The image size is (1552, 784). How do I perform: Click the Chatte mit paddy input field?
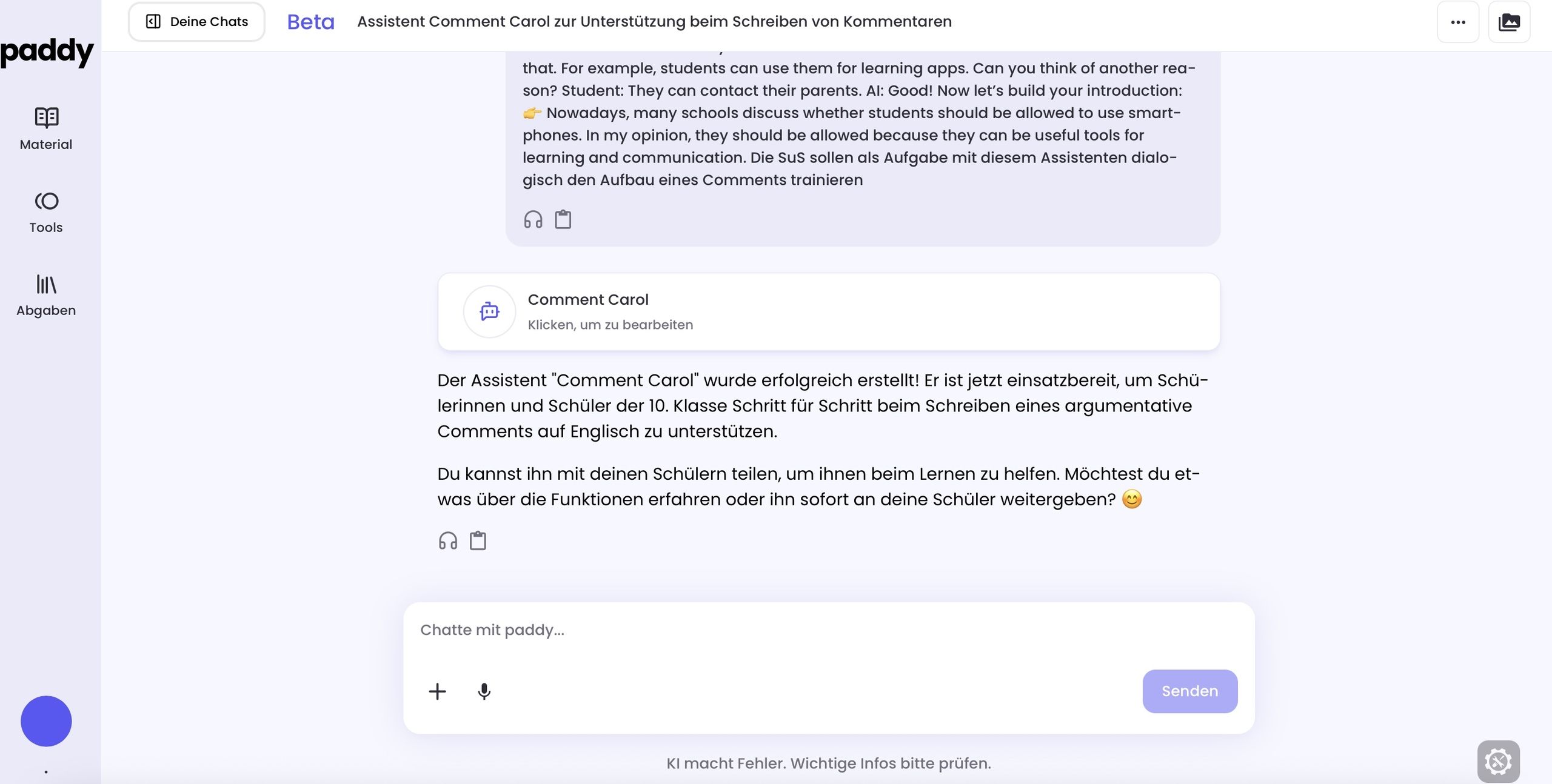[x=828, y=630]
